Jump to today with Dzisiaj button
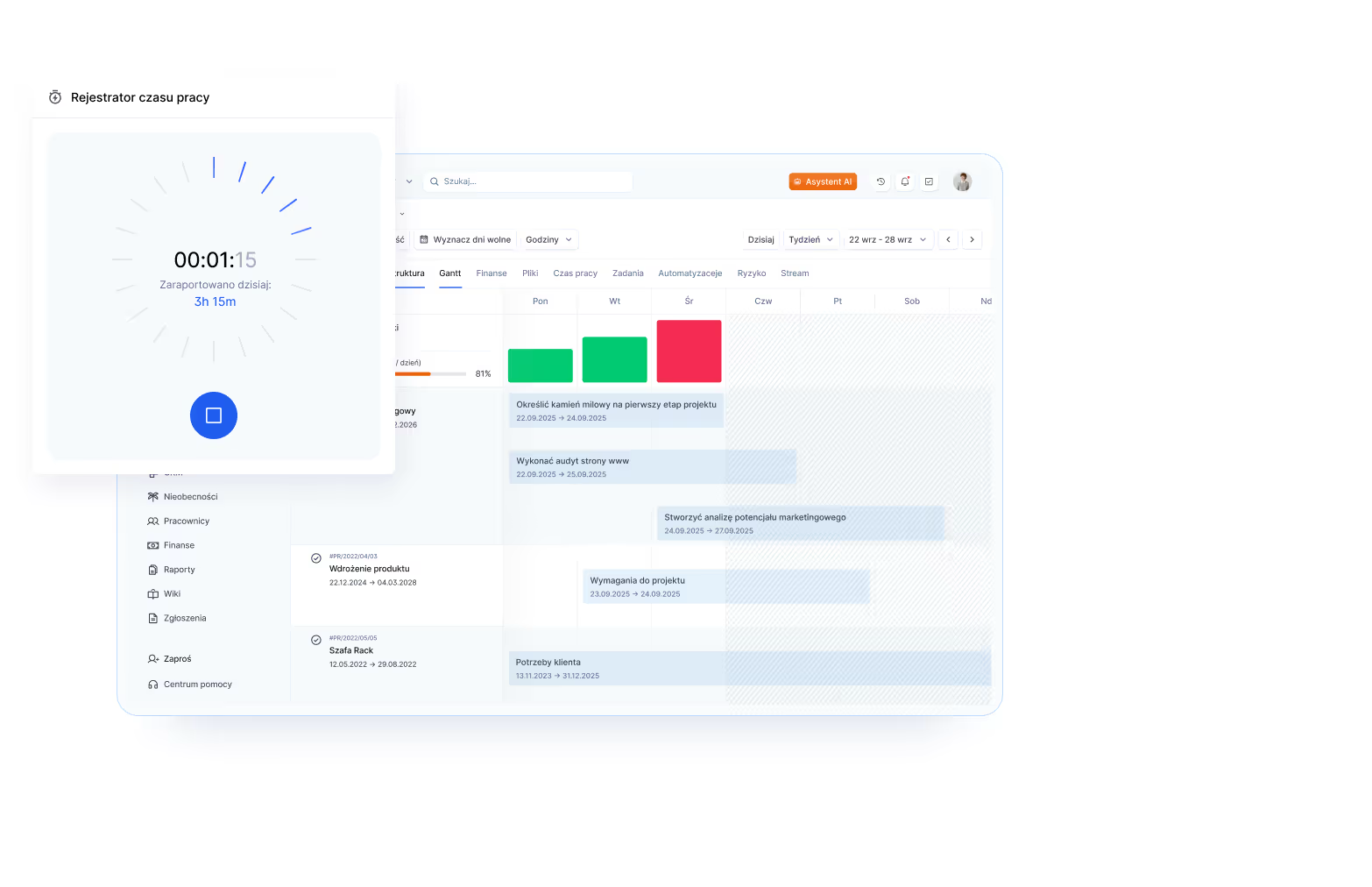The height and width of the screenshot is (887, 1372). pos(760,239)
